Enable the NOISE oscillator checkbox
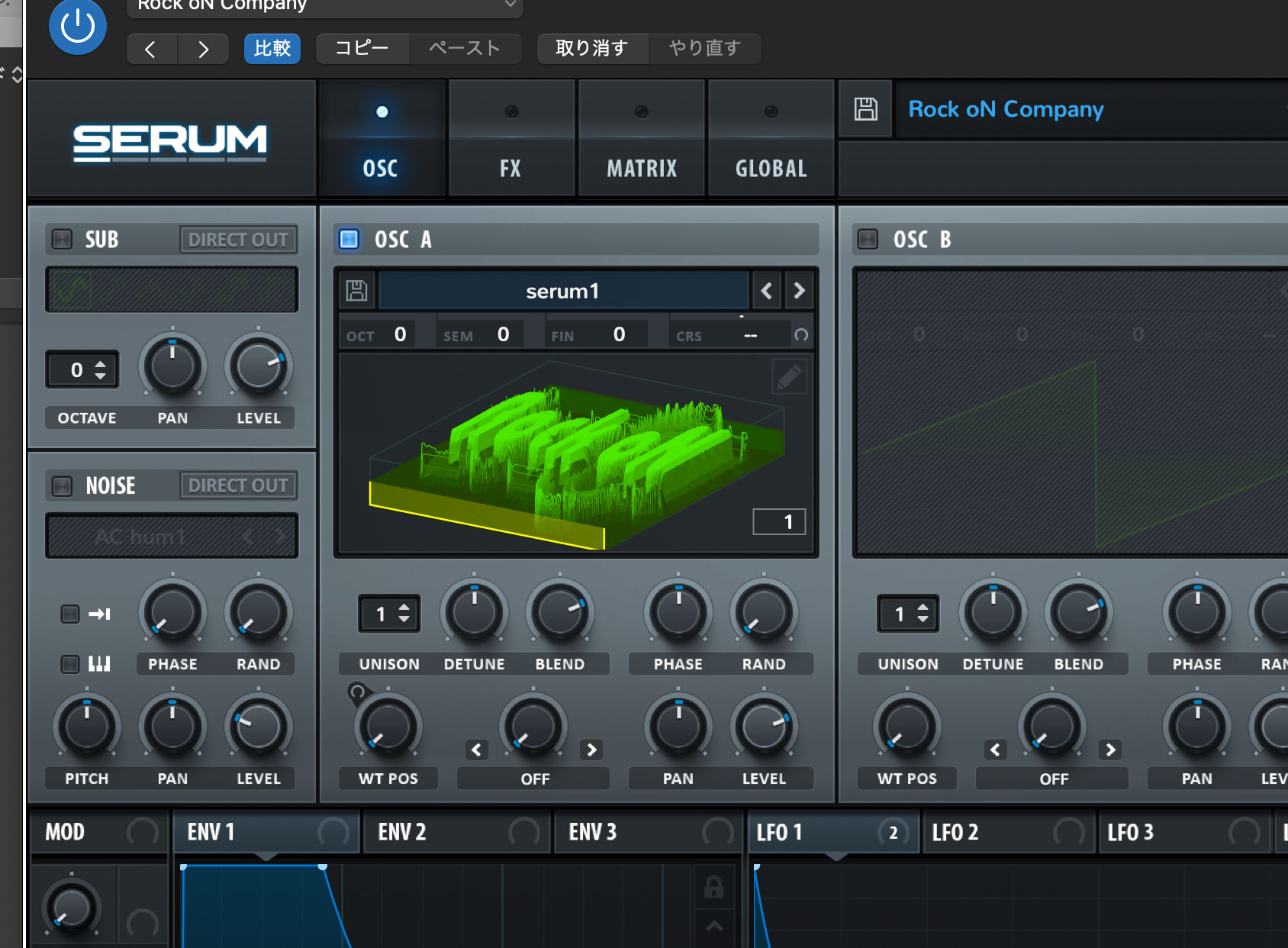 tap(62, 485)
